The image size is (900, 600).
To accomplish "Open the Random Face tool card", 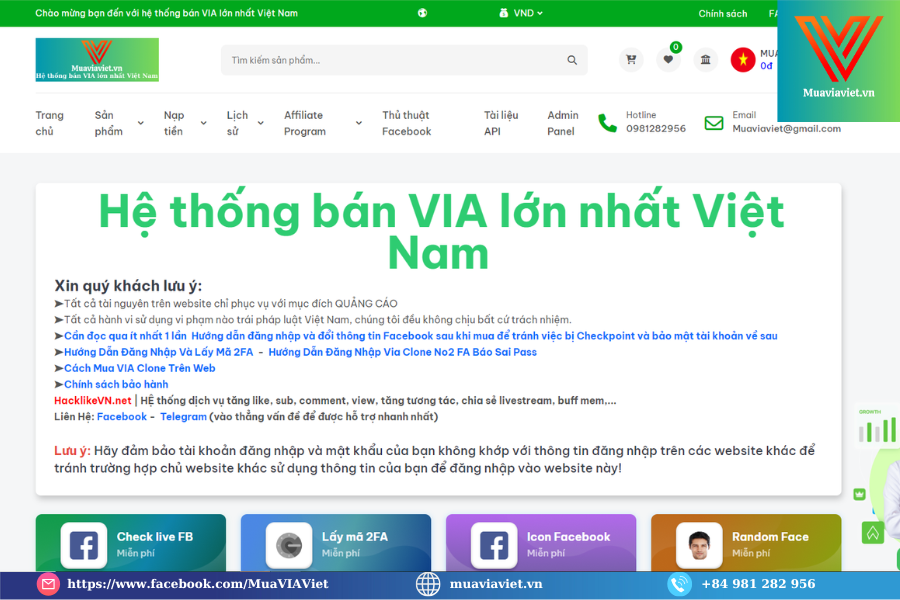I will [x=746, y=543].
